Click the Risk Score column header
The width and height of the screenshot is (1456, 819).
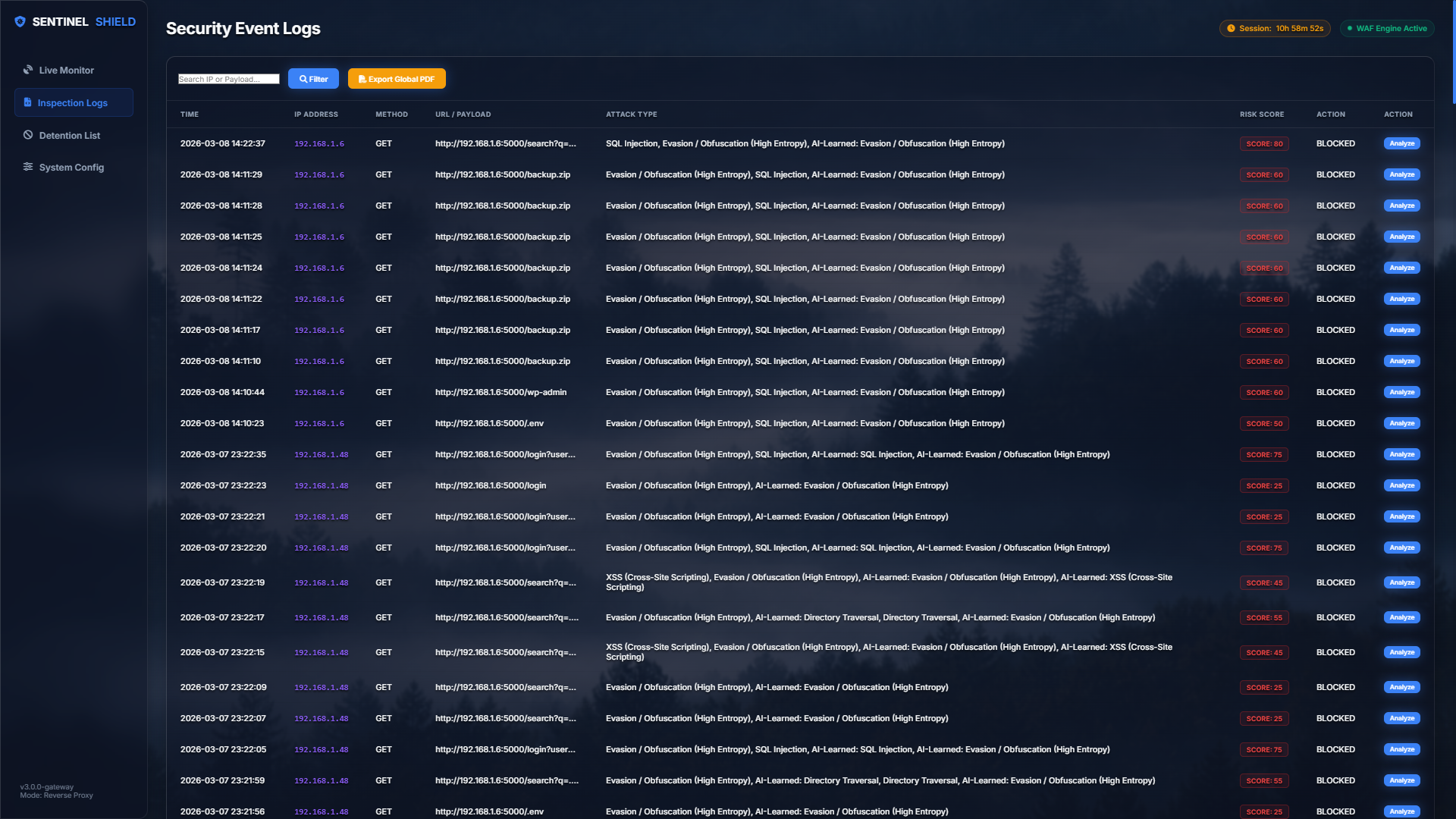[x=1262, y=115]
